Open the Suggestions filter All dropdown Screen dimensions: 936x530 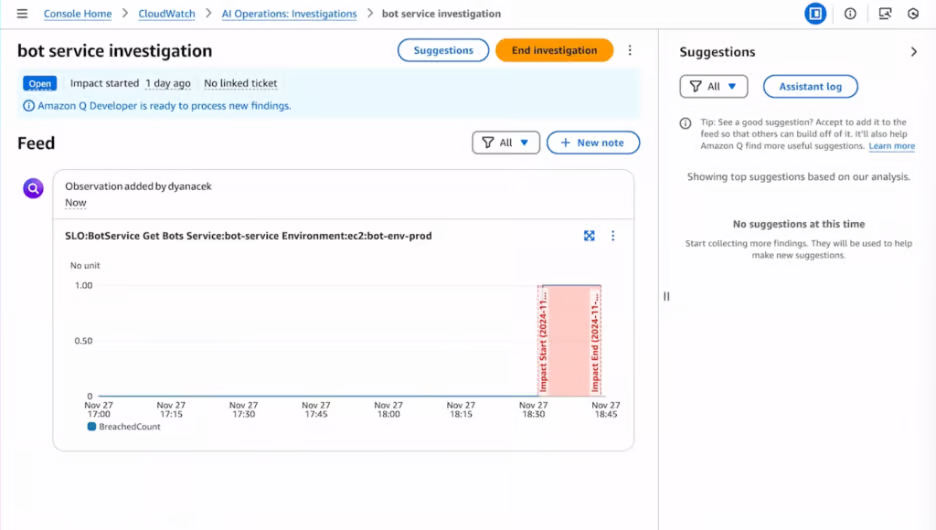point(713,87)
